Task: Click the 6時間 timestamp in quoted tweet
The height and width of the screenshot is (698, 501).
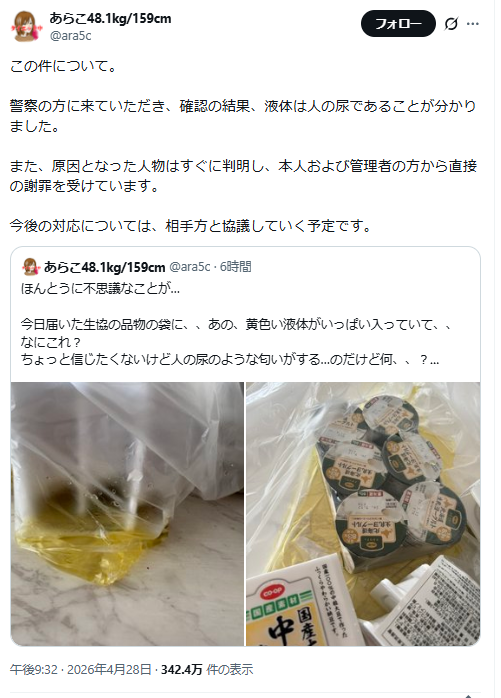Action: coord(236,267)
